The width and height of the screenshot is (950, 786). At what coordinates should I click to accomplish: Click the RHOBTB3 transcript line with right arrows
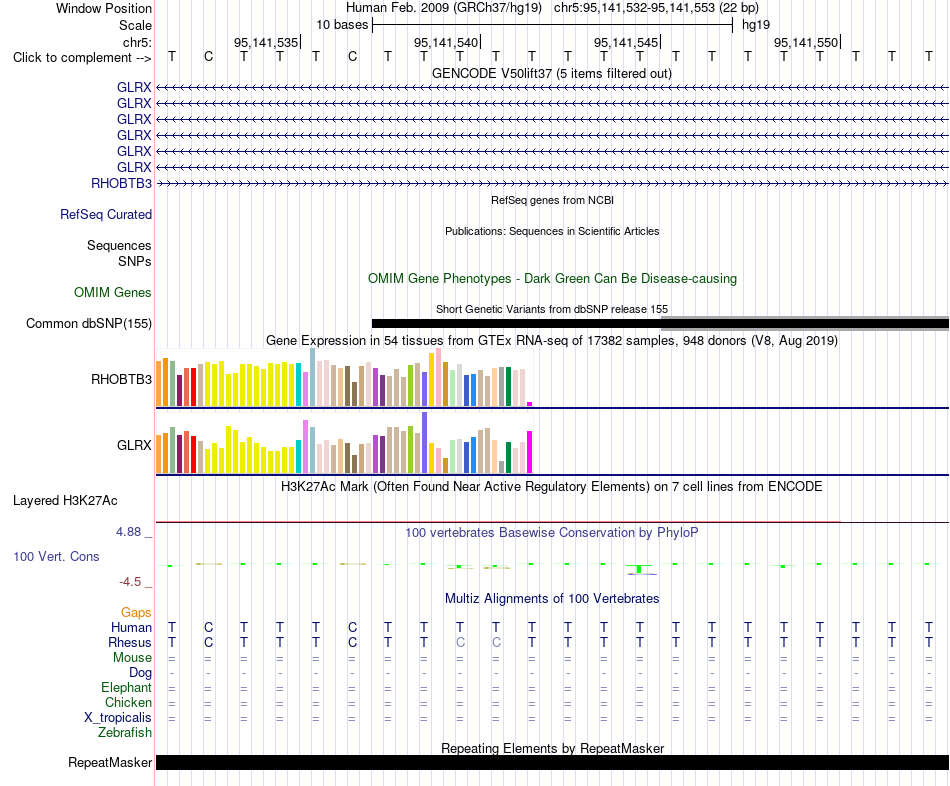pyautogui.click(x=552, y=183)
